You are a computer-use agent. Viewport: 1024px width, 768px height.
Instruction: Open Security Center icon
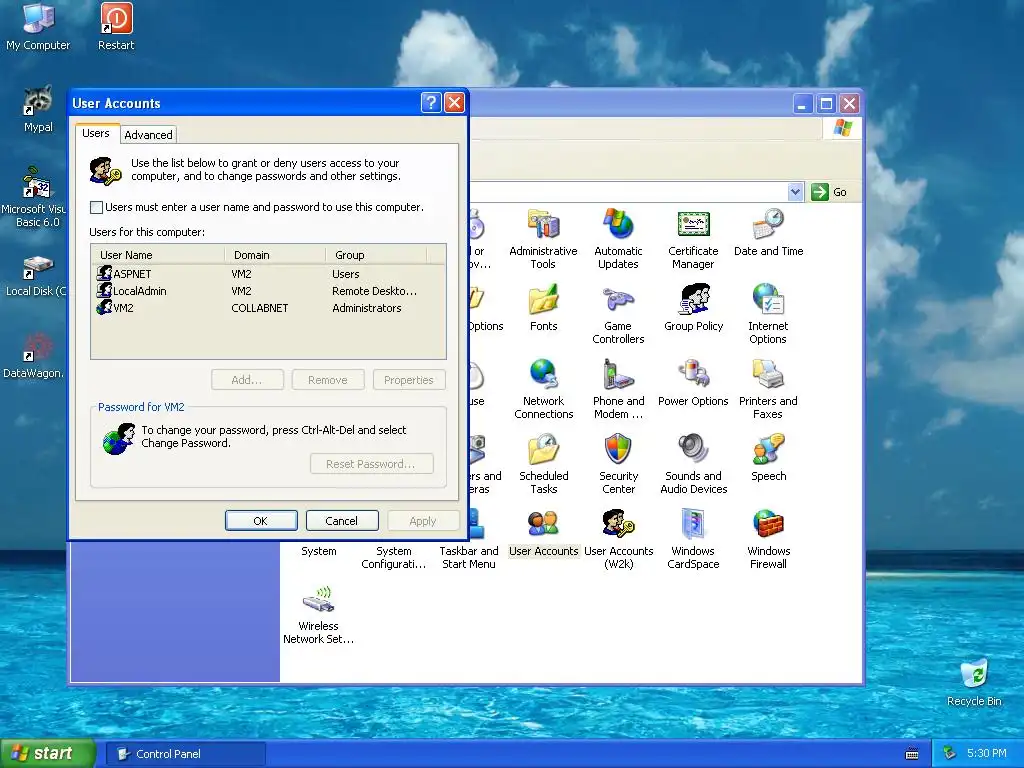coord(618,464)
